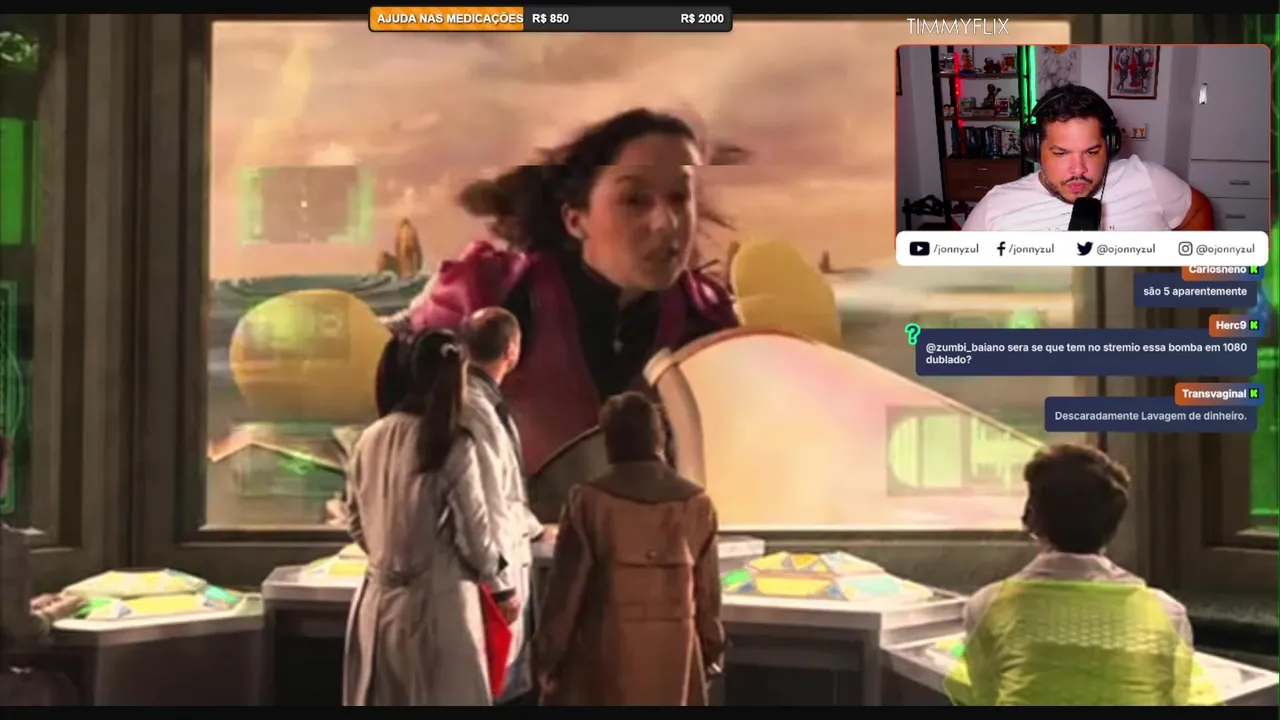Image resolution: width=1280 pixels, height=720 pixels.
Task: Click the R$ 2000 goal amount
Action: pyautogui.click(x=702, y=18)
